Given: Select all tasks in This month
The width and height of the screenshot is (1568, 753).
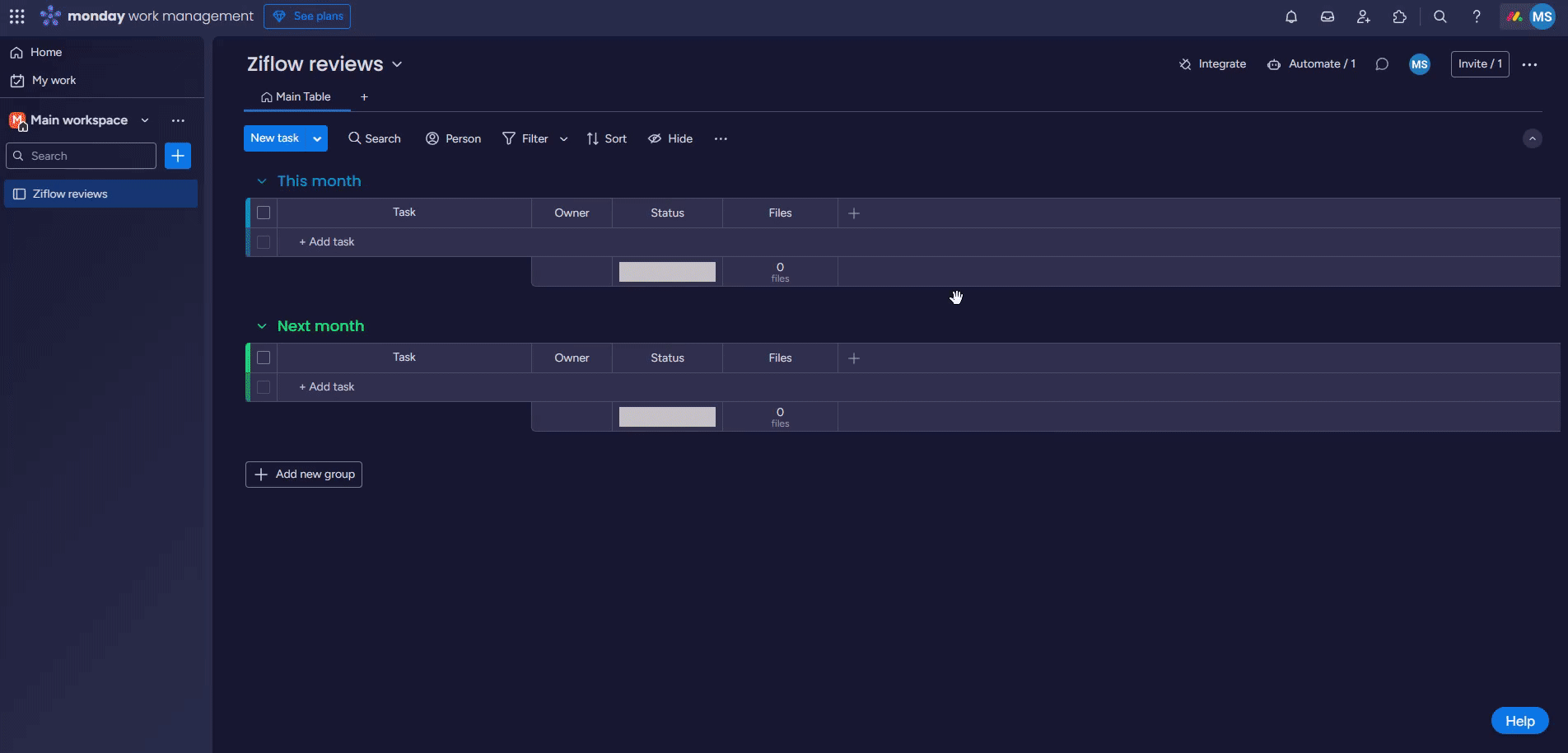Looking at the screenshot, I should tap(264, 213).
